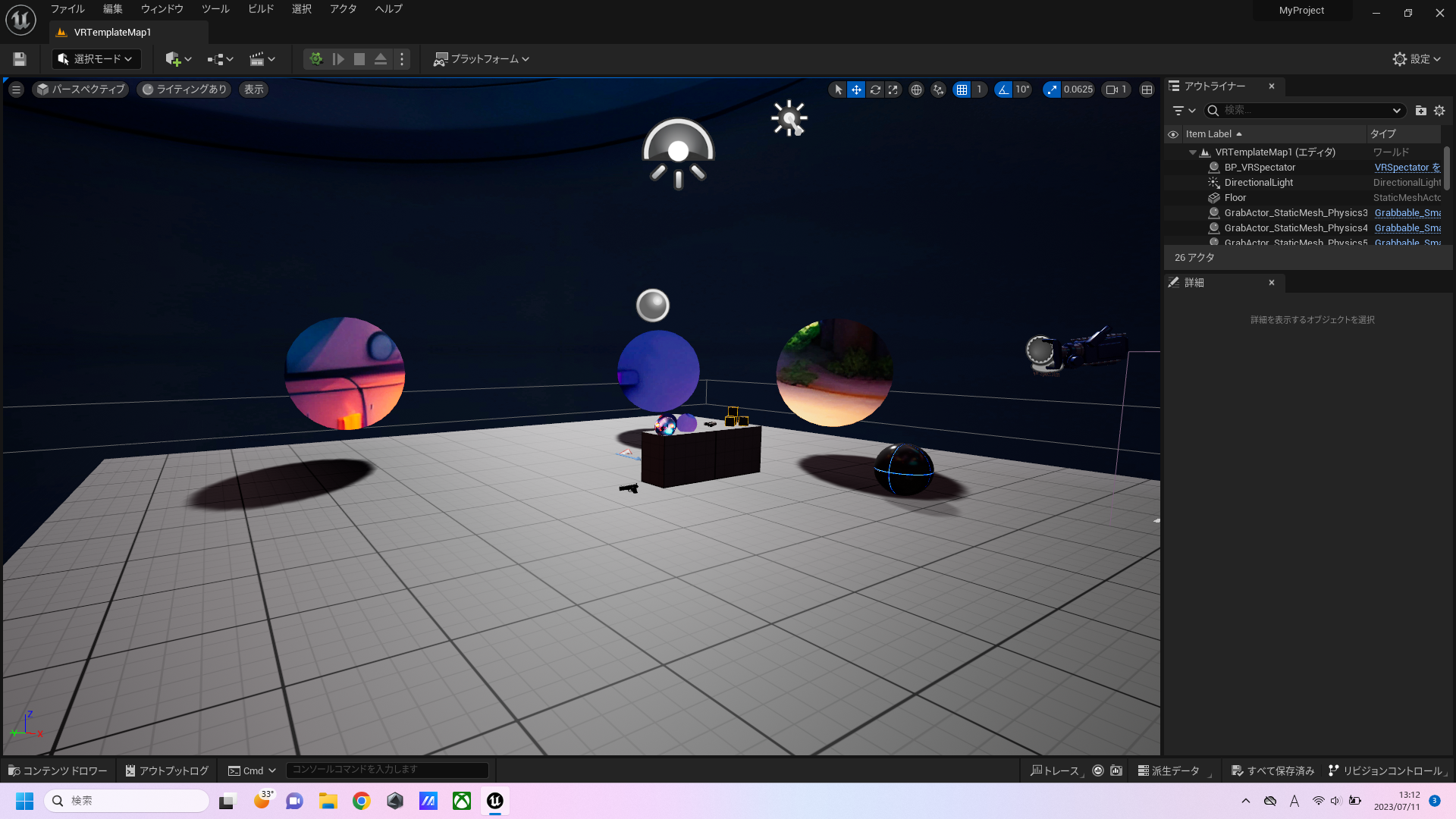The image size is (1456, 819).
Task: Sort by the Item Label column header
Action: (1274, 134)
